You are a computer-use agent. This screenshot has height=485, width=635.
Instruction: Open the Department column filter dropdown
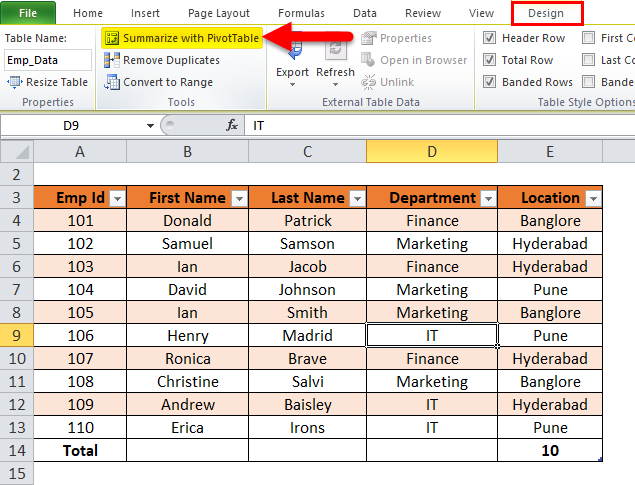pos(487,198)
